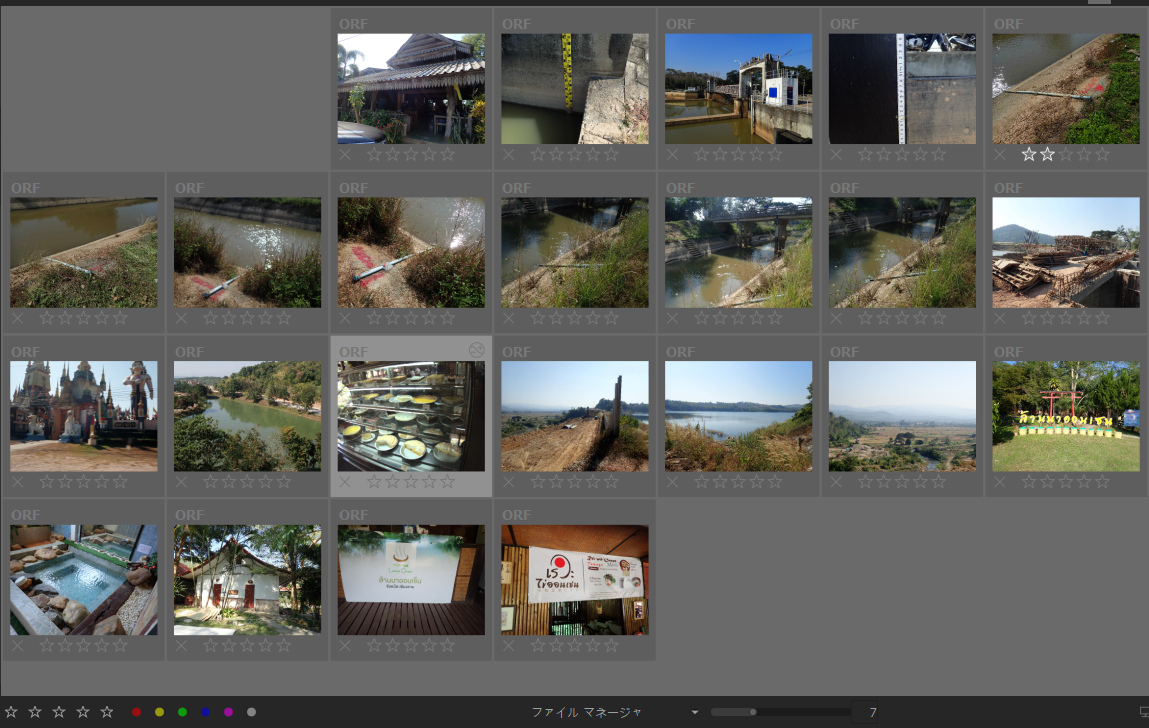The height and width of the screenshot is (728, 1149).
Task: Give the two-star canal photo a third star
Action: click(1066, 155)
